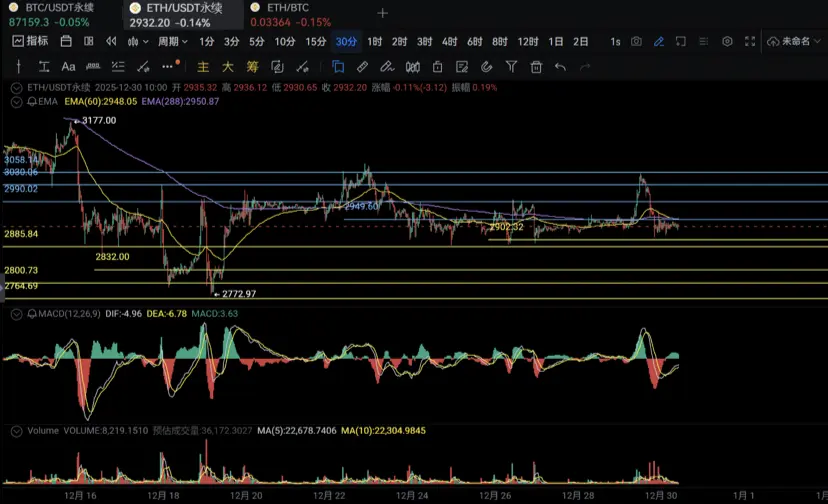The width and height of the screenshot is (828, 504).
Task: Select the 15分 timeframe
Action: point(316,41)
